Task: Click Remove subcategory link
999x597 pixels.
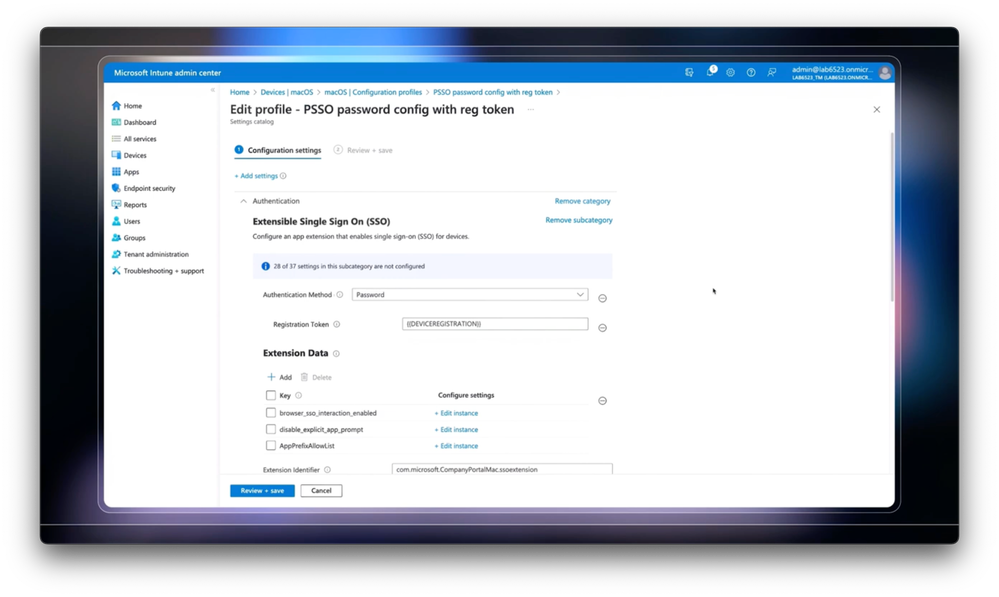Action: [579, 220]
